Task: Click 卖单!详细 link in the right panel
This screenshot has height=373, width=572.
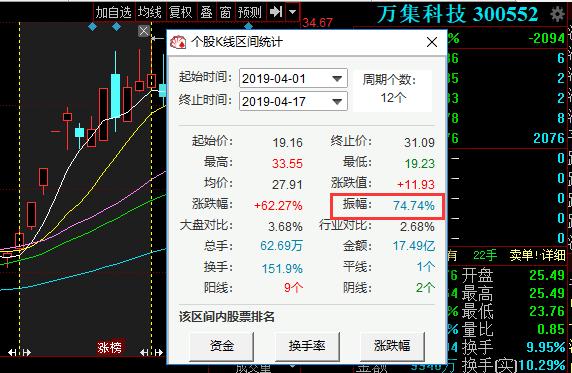Action: pyautogui.click(x=537, y=255)
